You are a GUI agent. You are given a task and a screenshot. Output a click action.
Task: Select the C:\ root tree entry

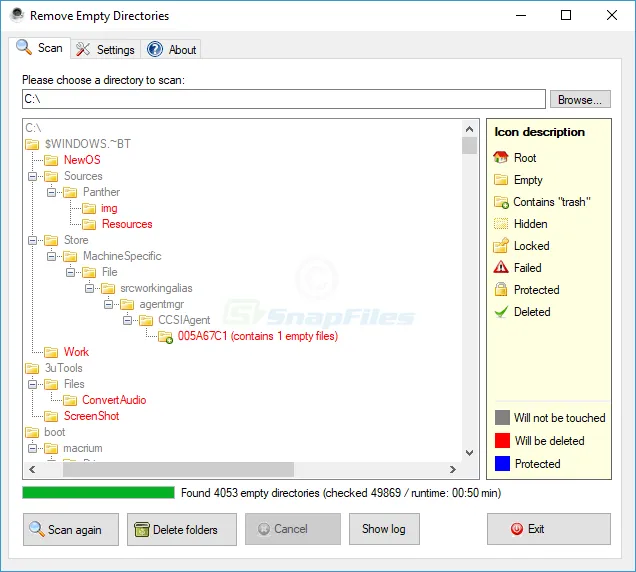(33, 128)
